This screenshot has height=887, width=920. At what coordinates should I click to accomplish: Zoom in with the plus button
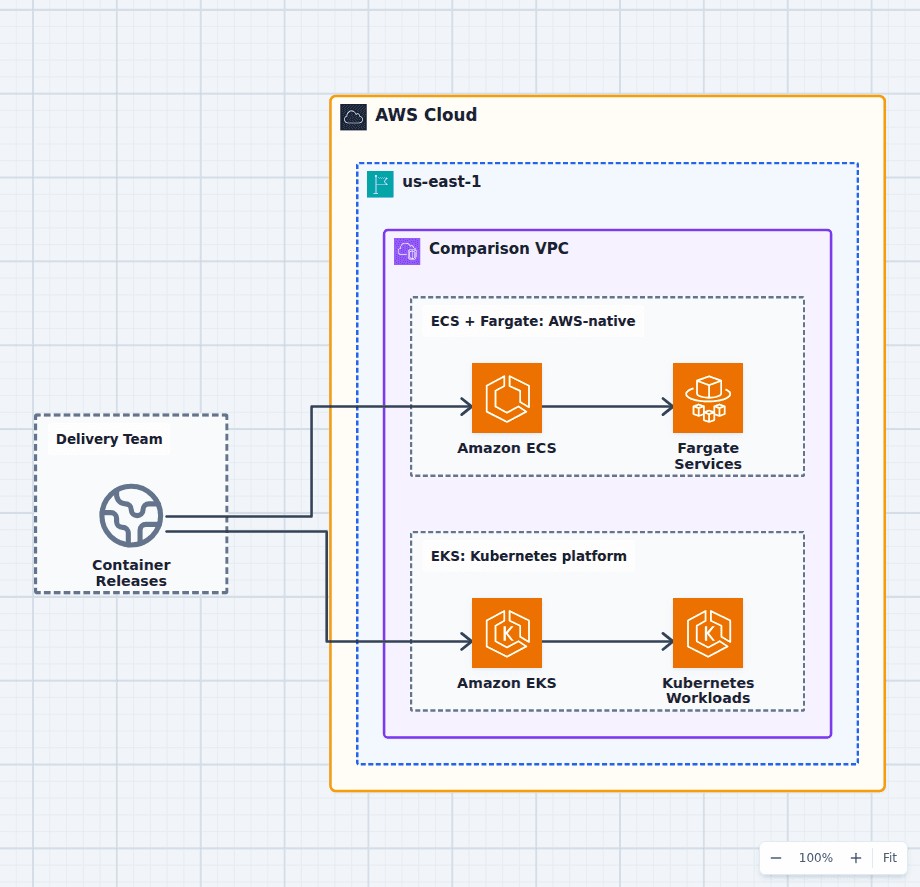pos(856,858)
